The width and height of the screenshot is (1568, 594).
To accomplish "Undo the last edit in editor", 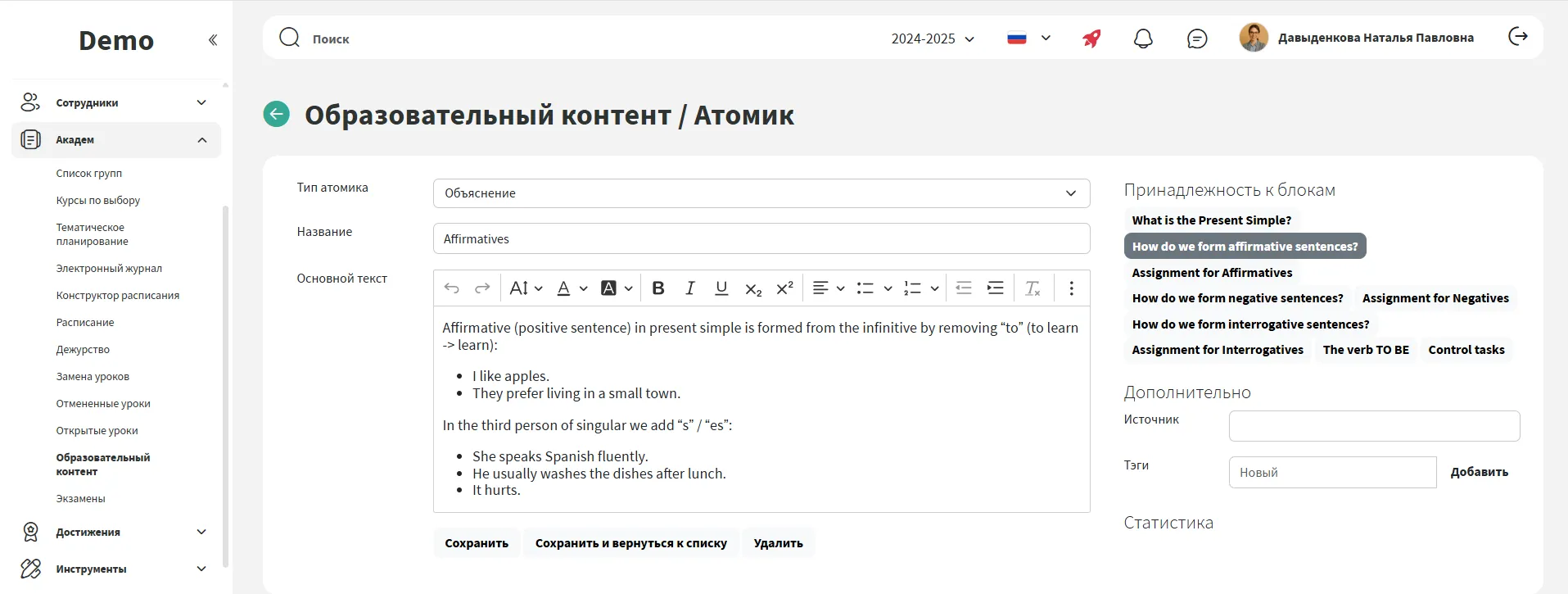I will point(451,288).
